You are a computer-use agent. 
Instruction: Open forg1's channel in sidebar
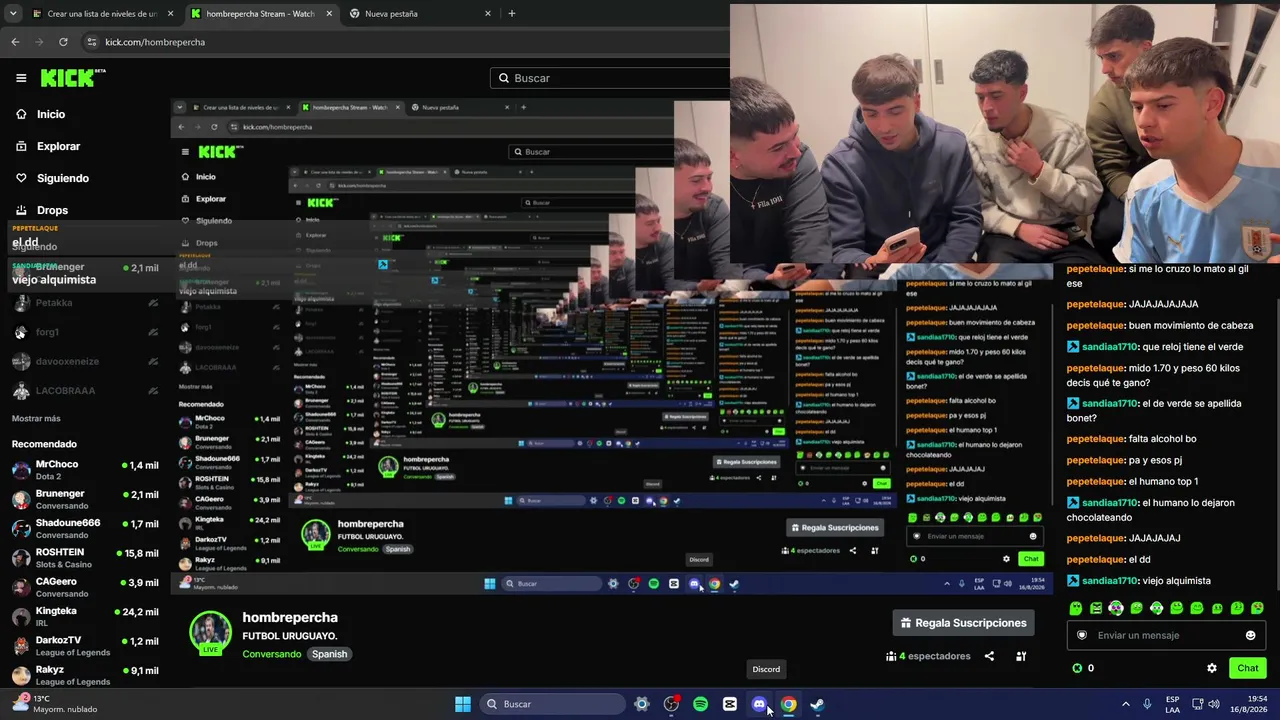click(x=85, y=332)
